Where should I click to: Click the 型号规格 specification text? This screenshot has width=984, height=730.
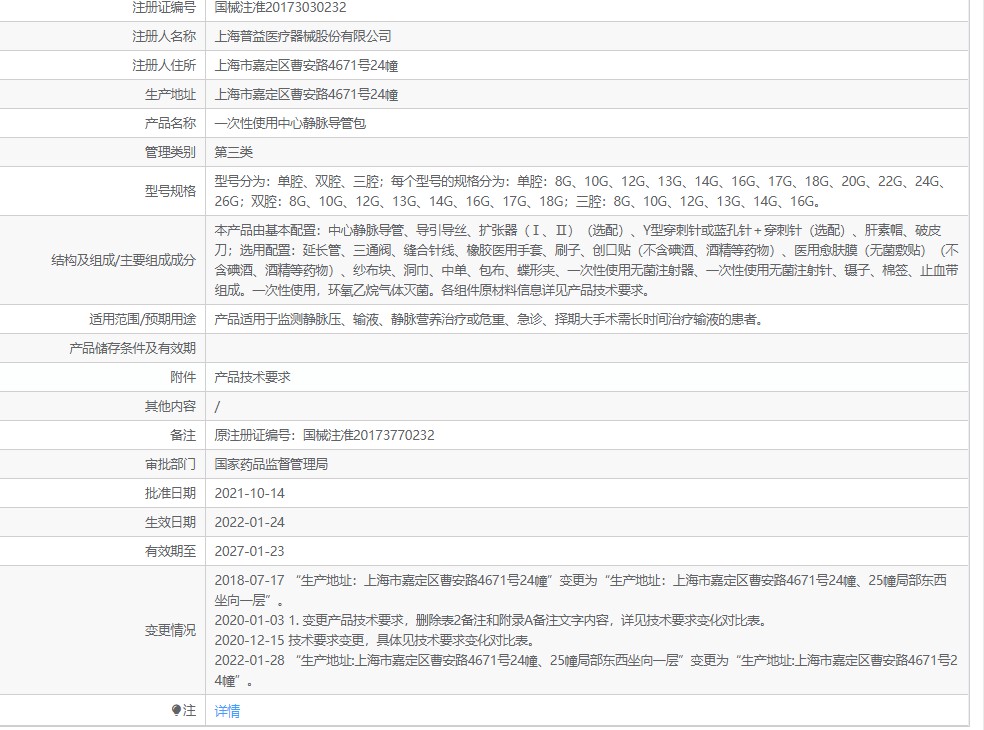(580, 191)
